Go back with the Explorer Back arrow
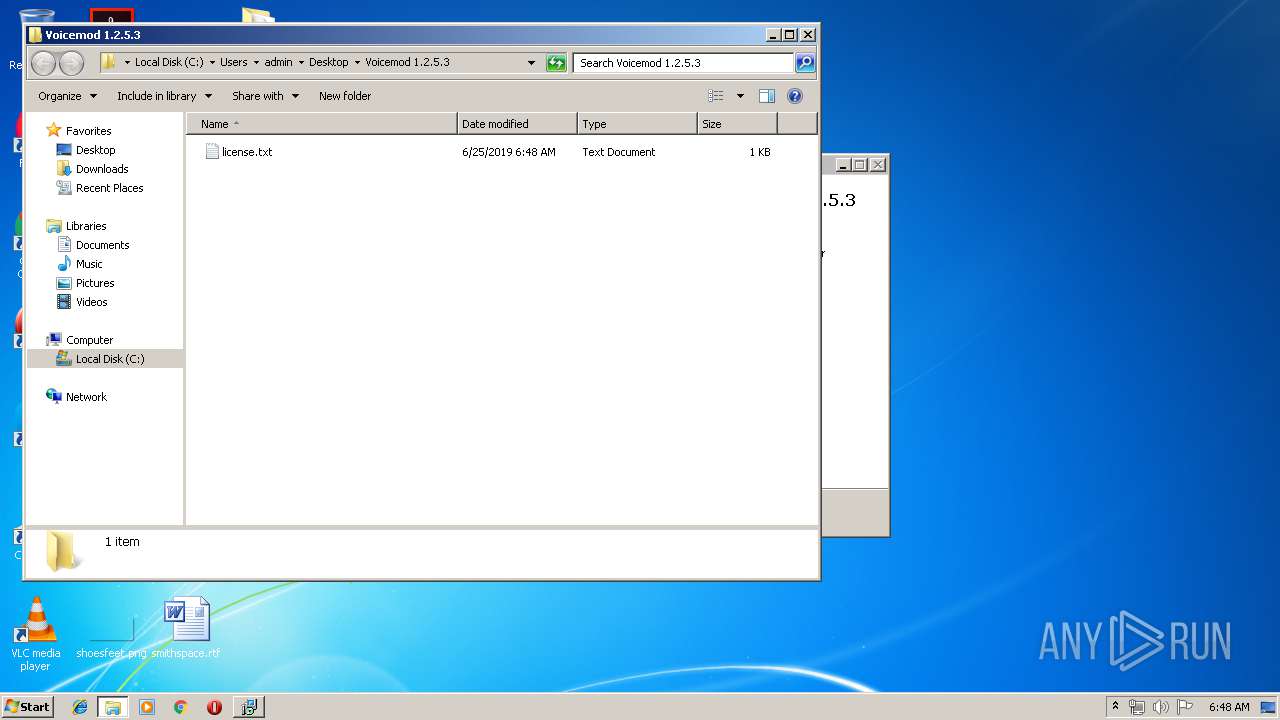This screenshot has width=1280, height=720. (x=43, y=63)
